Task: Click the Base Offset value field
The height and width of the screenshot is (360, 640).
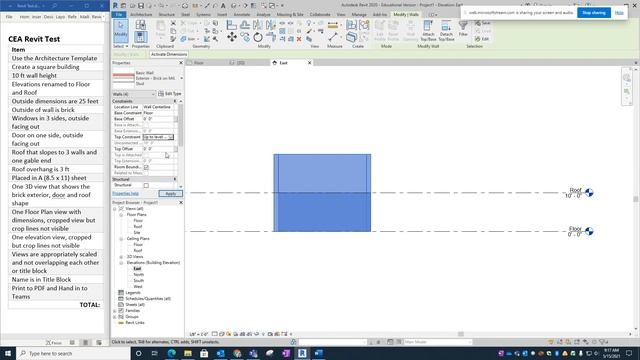Action: pos(158,119)
